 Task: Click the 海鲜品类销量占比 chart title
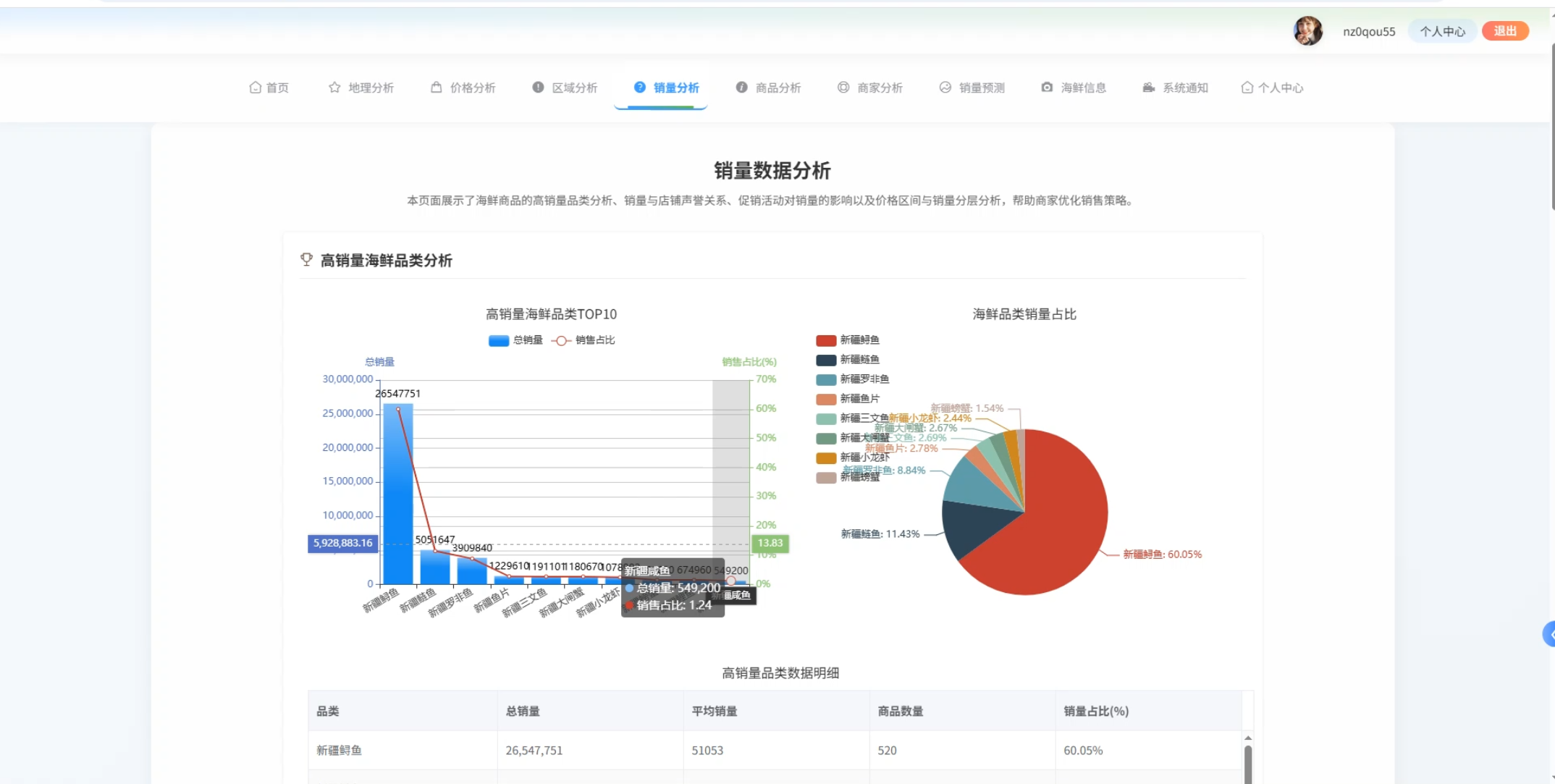tap(1024, 314)
